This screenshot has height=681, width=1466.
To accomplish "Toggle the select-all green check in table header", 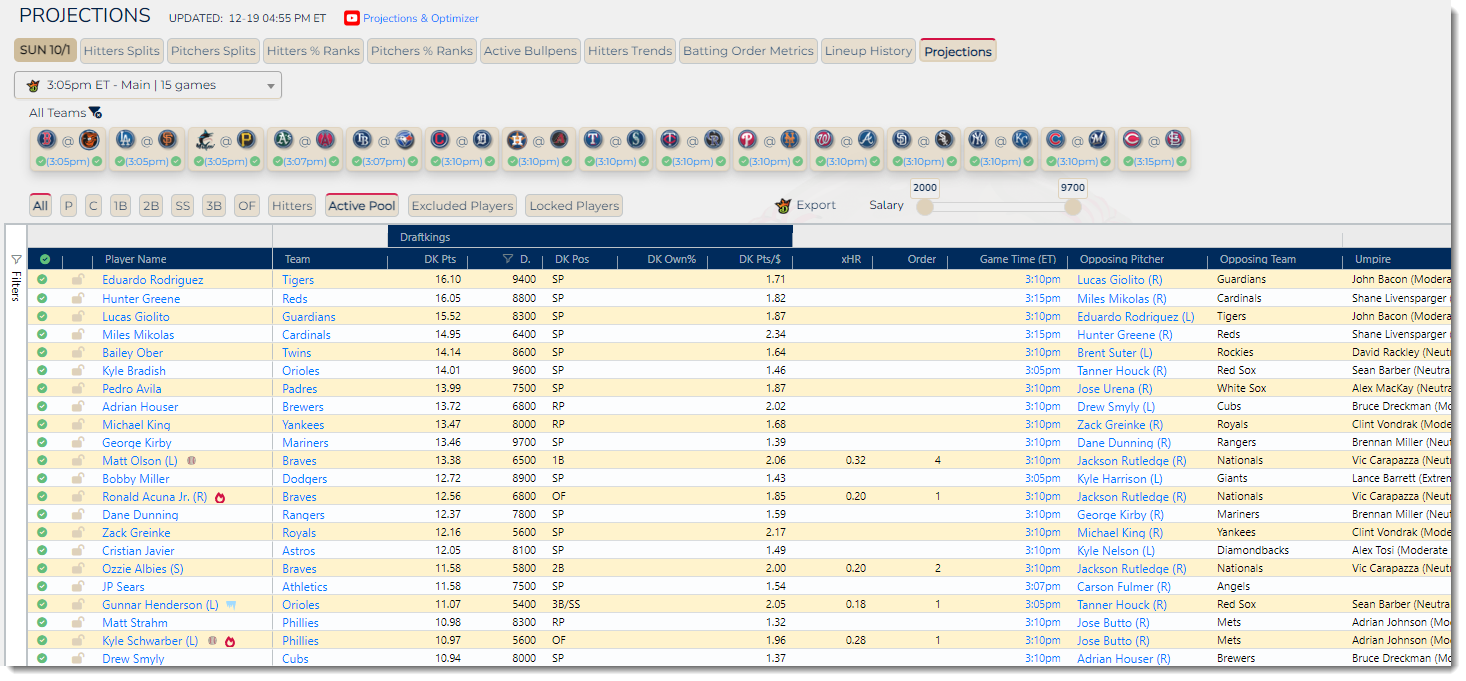I will (x=45, y=260).
